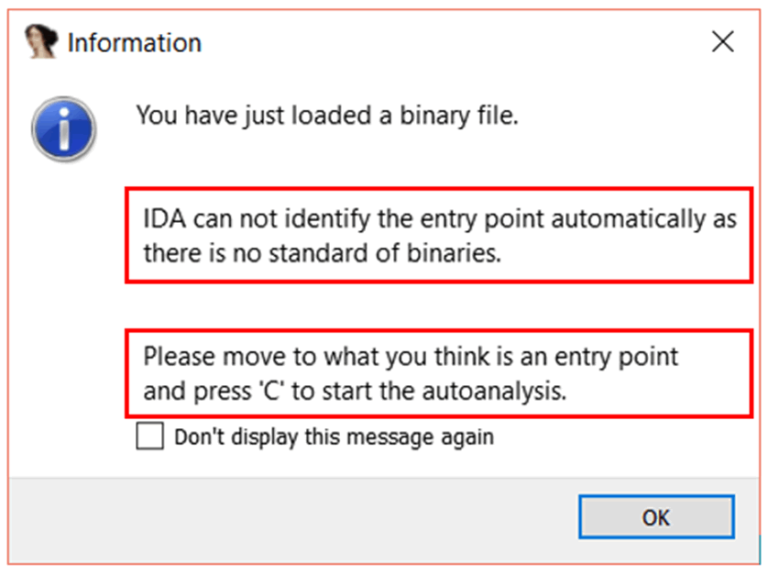The width and height of the screenshot is (768, 575).
Task: Click the word "autoanalysis" in the message
Action: pyautogui.click(x=496, y=391)
